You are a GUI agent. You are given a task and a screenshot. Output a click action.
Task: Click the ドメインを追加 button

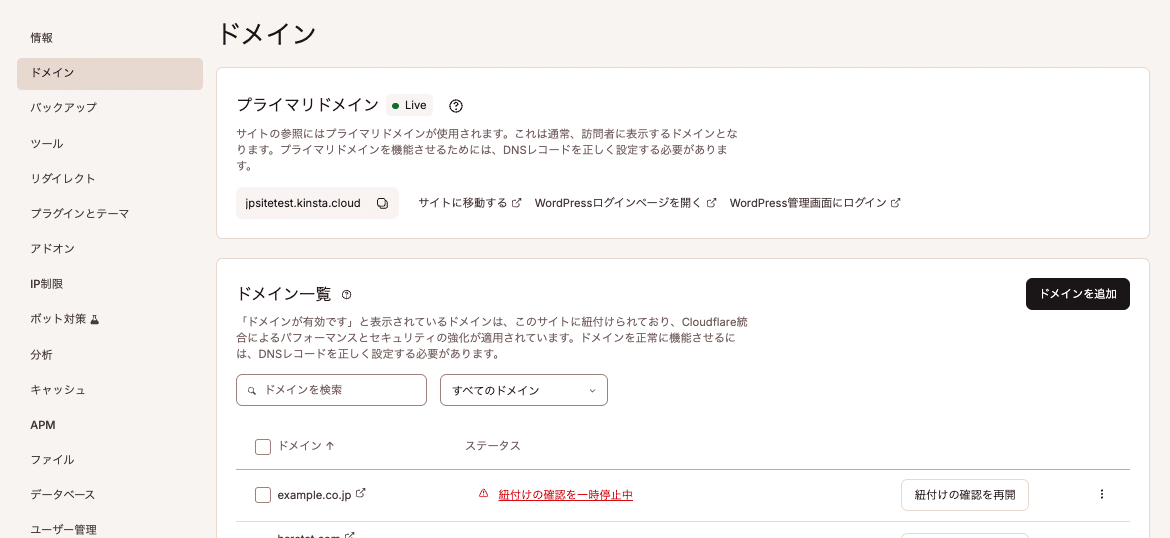1077,294
